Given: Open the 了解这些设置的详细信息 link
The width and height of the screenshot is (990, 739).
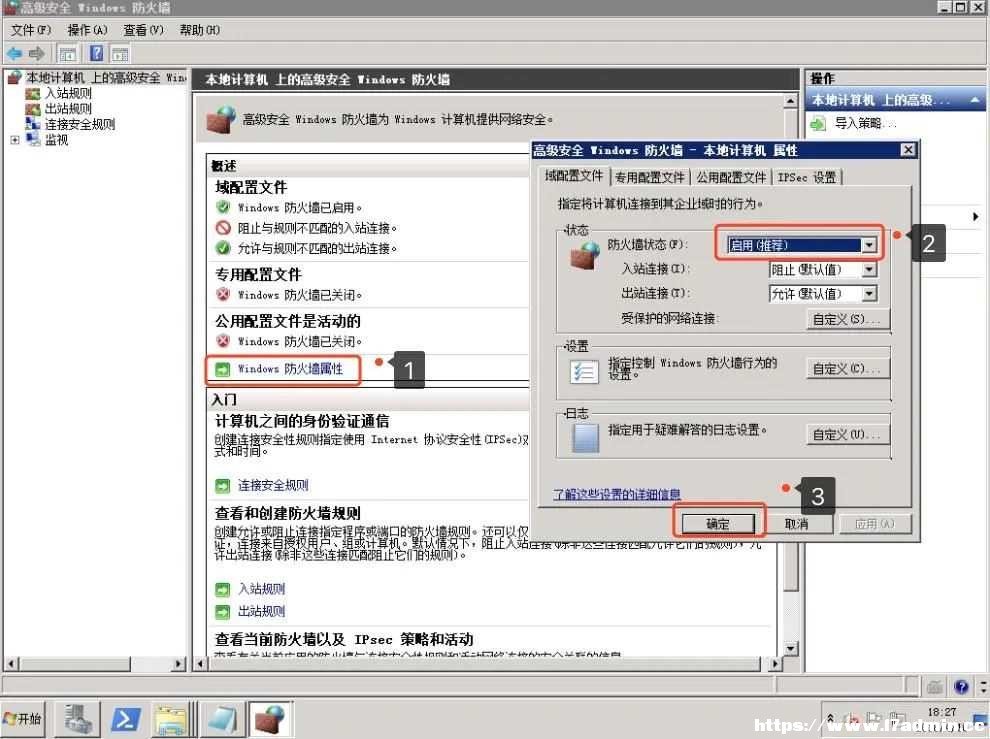Looking at the screenshot, I should pos(617,494).
